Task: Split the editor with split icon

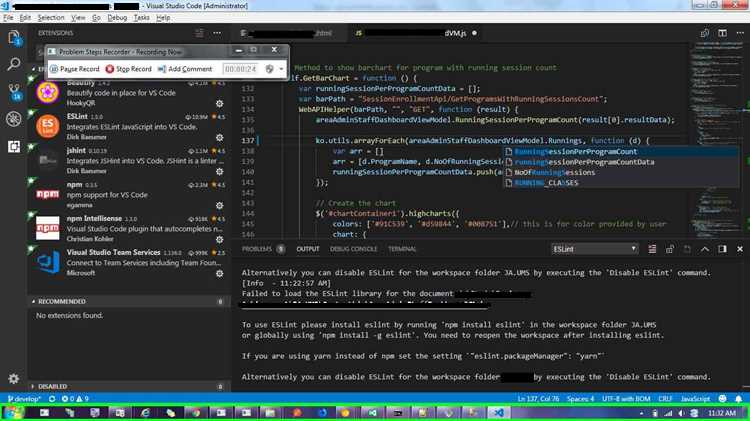Action: point(722,33)
